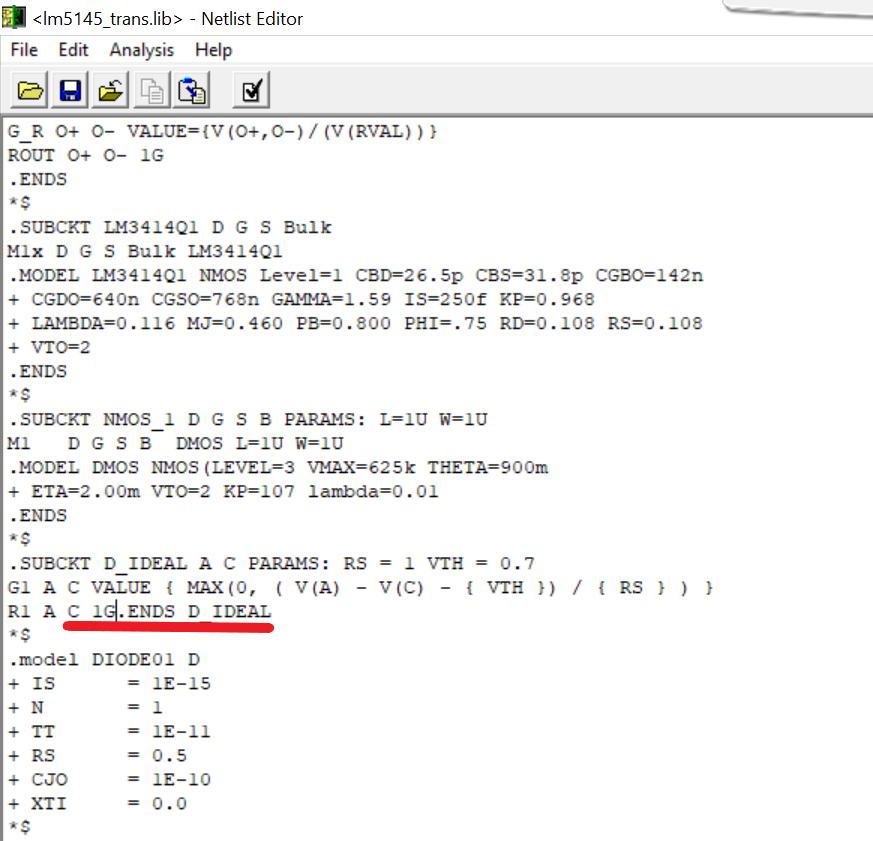Viewport: 873px width, 841px height.
Task: Click the '+ CJO = 1E-10' line
Action: click(110, 779)
